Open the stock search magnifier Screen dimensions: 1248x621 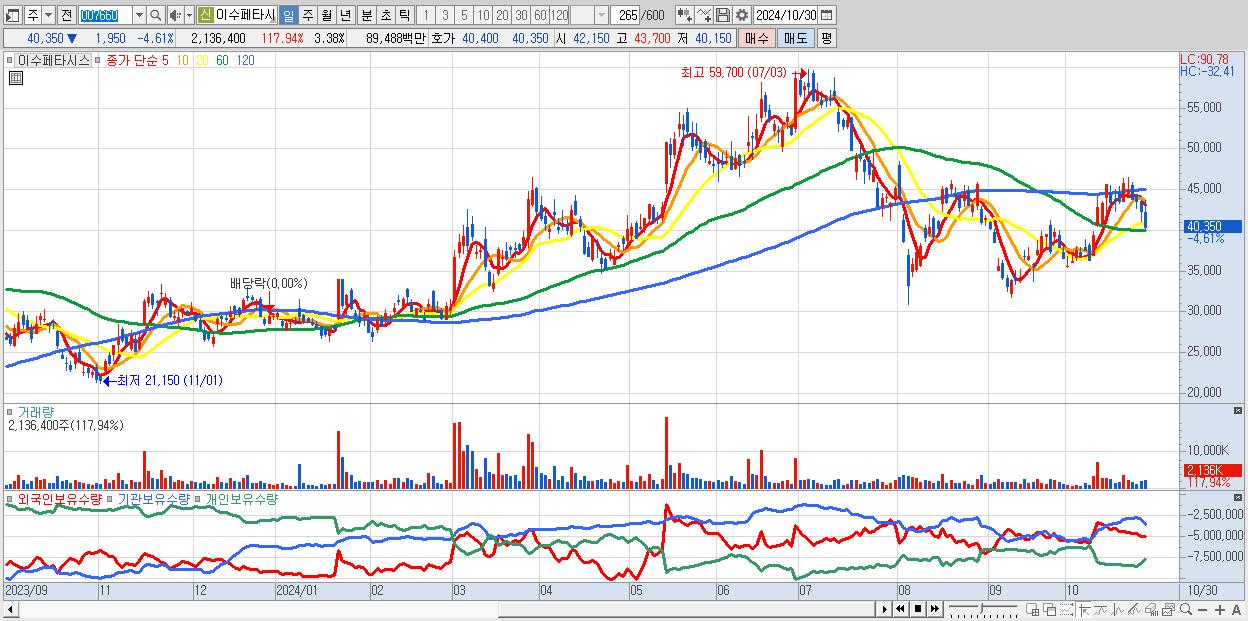pyautogui.click(x=156, y=15)
